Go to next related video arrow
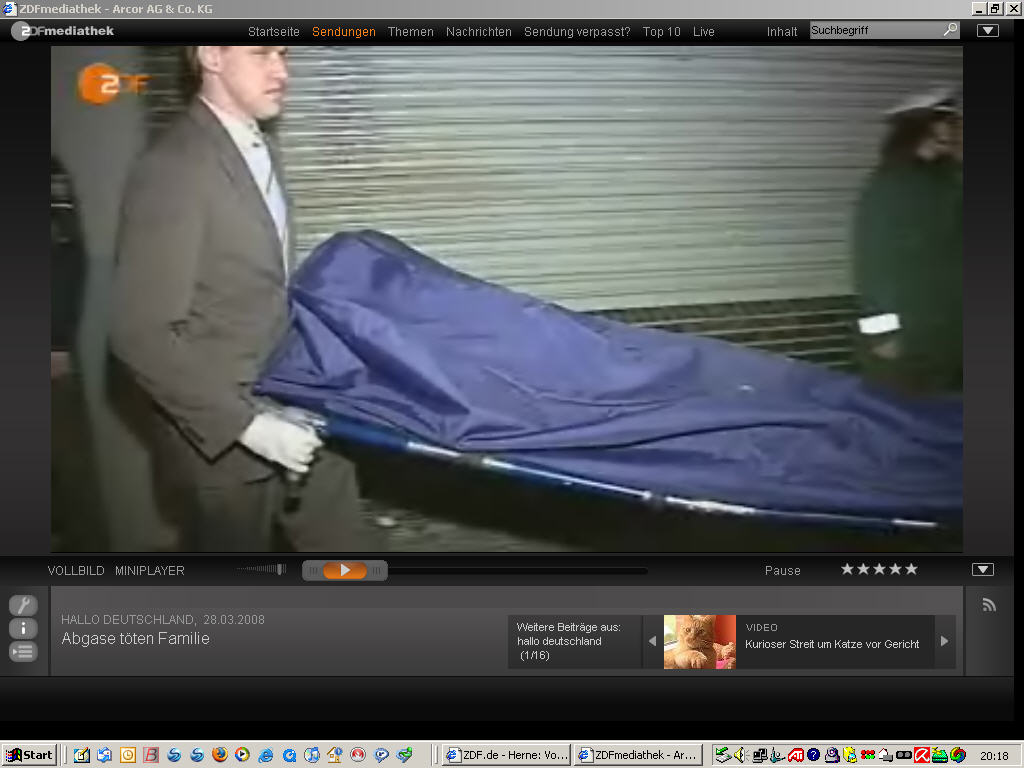The image size is (1024, 768). [944, 642]
